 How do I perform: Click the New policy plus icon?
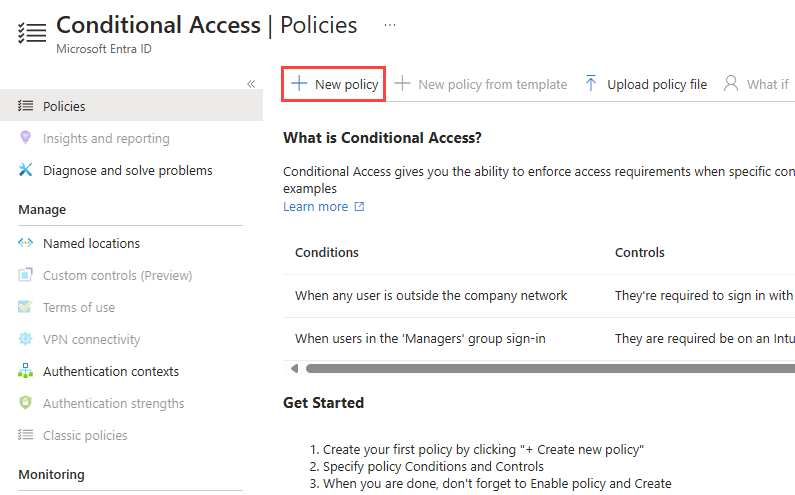tap(298, 84)
